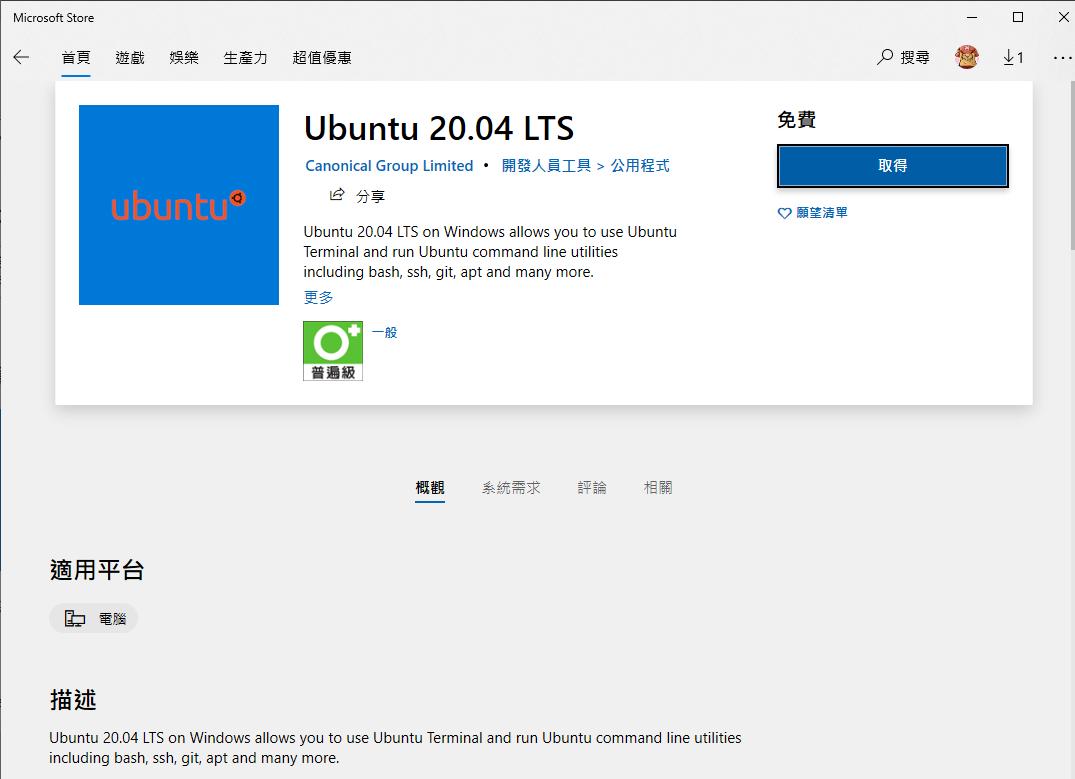Go back with the back arrow
Viewport: 1075px width, 779px height.
(21, 58)
